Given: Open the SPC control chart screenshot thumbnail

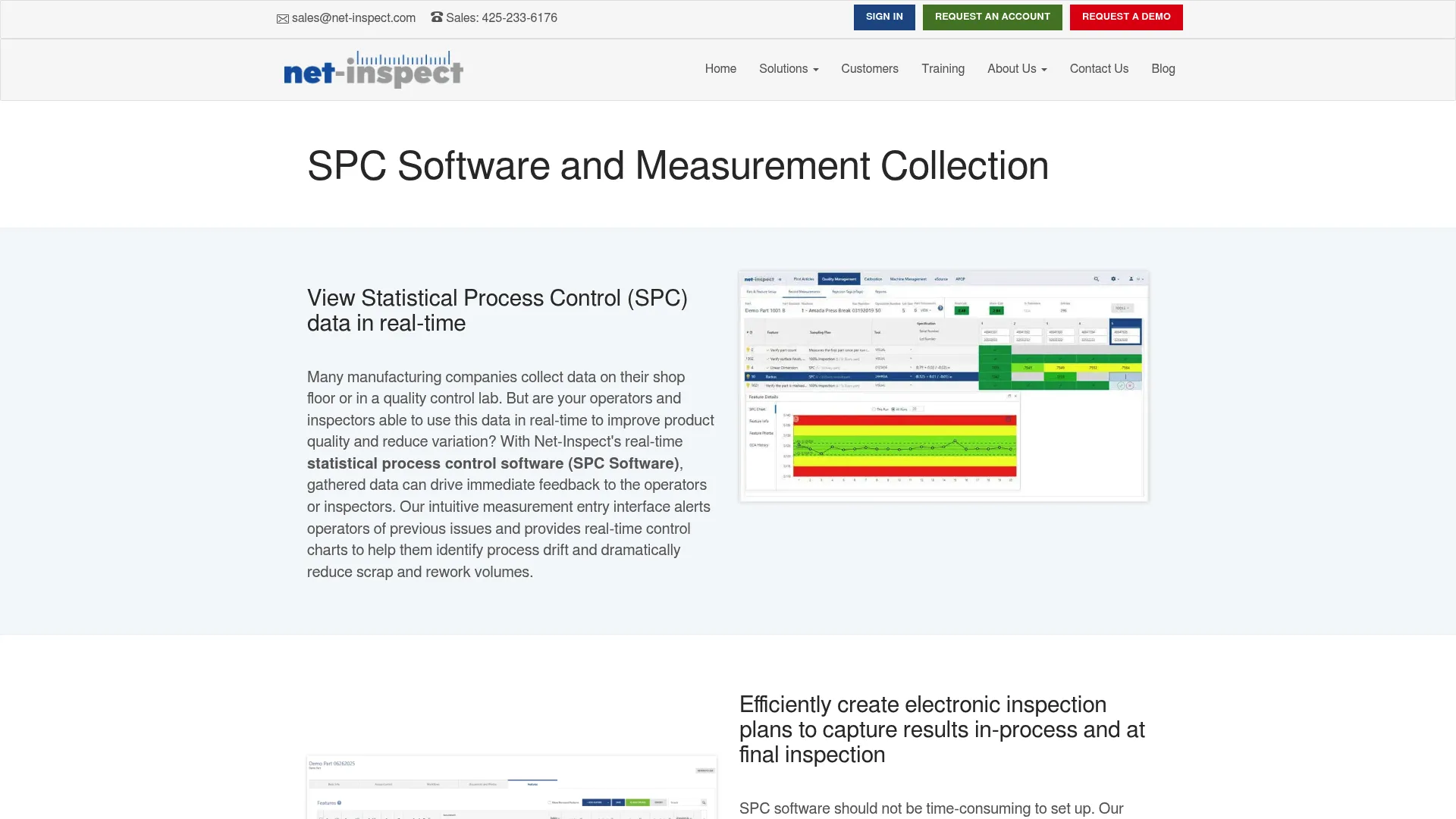Looking at the screenshot, I should click(x=943, y=386).
